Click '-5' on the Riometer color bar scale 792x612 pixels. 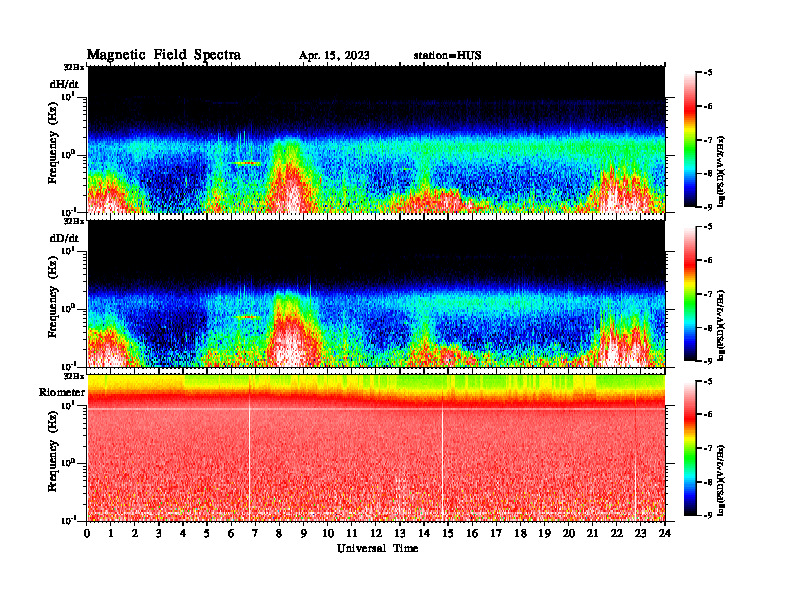708,381
